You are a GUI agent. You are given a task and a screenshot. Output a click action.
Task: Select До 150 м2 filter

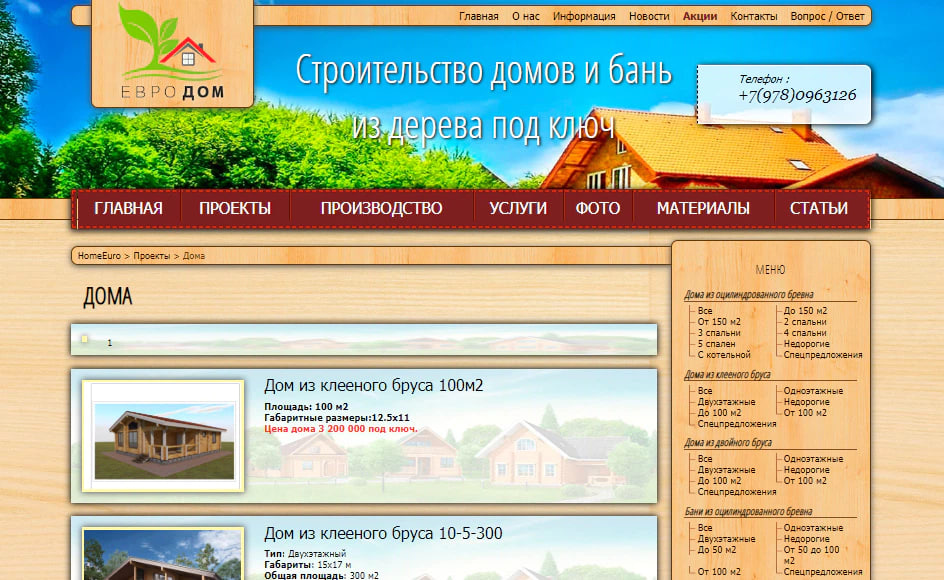point(806,311)
